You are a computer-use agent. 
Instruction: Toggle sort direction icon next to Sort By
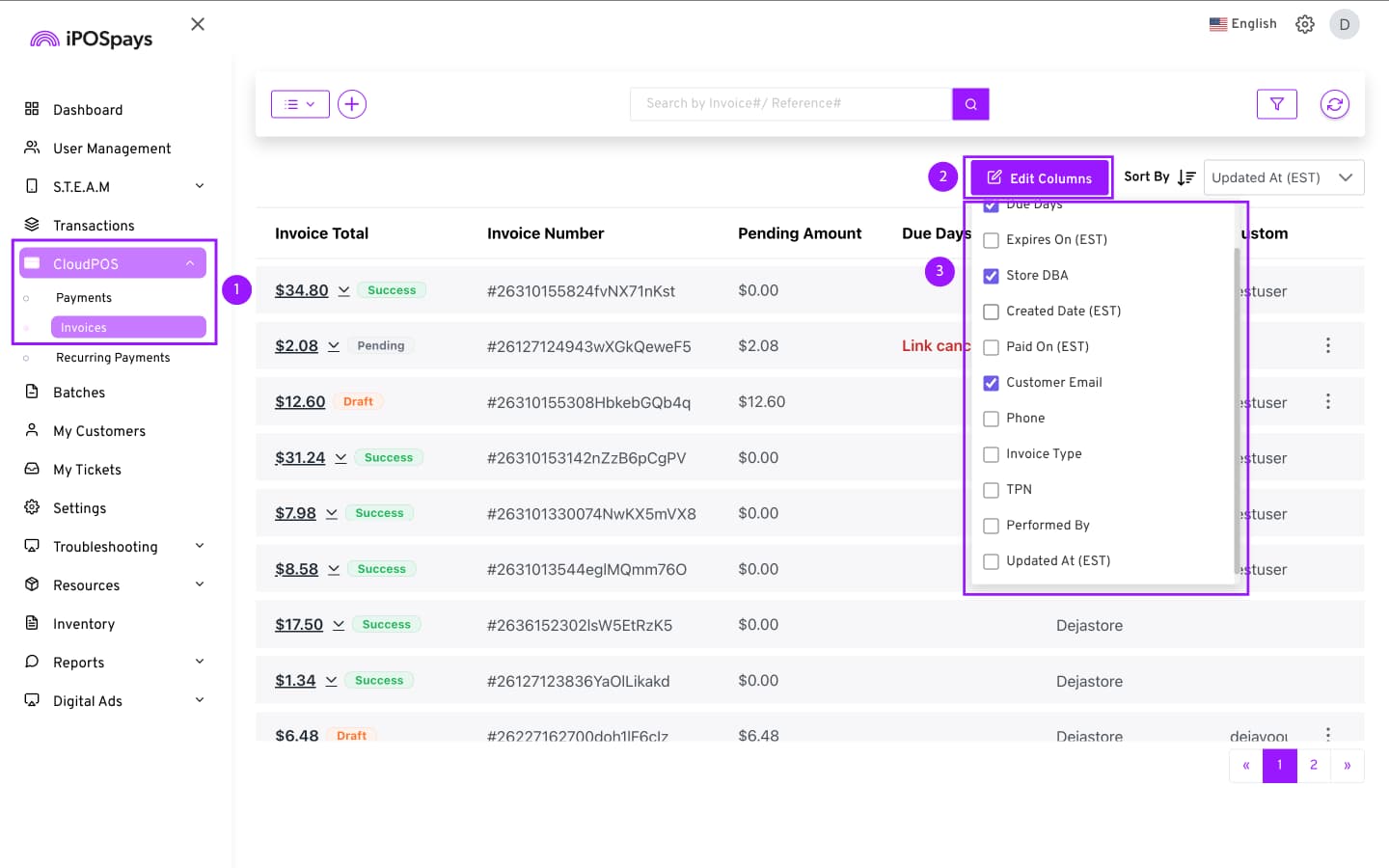coord(1186,177)
